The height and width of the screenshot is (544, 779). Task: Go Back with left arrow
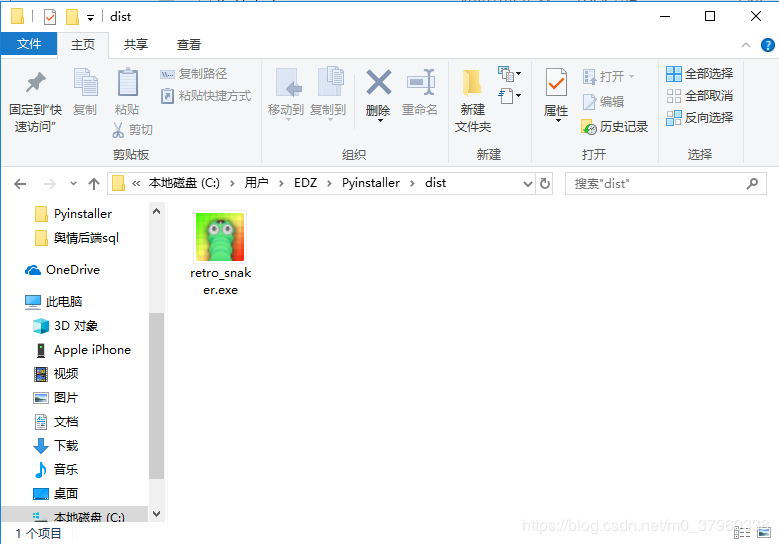pos(20,184)
